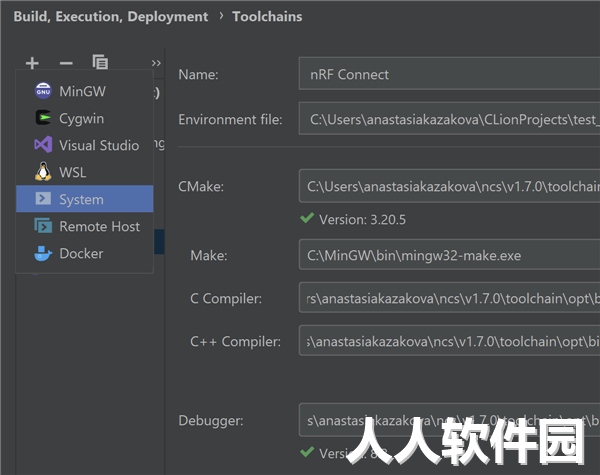
Task: Click the Cygwin terminal icon
Action: (x=43, y=118)
